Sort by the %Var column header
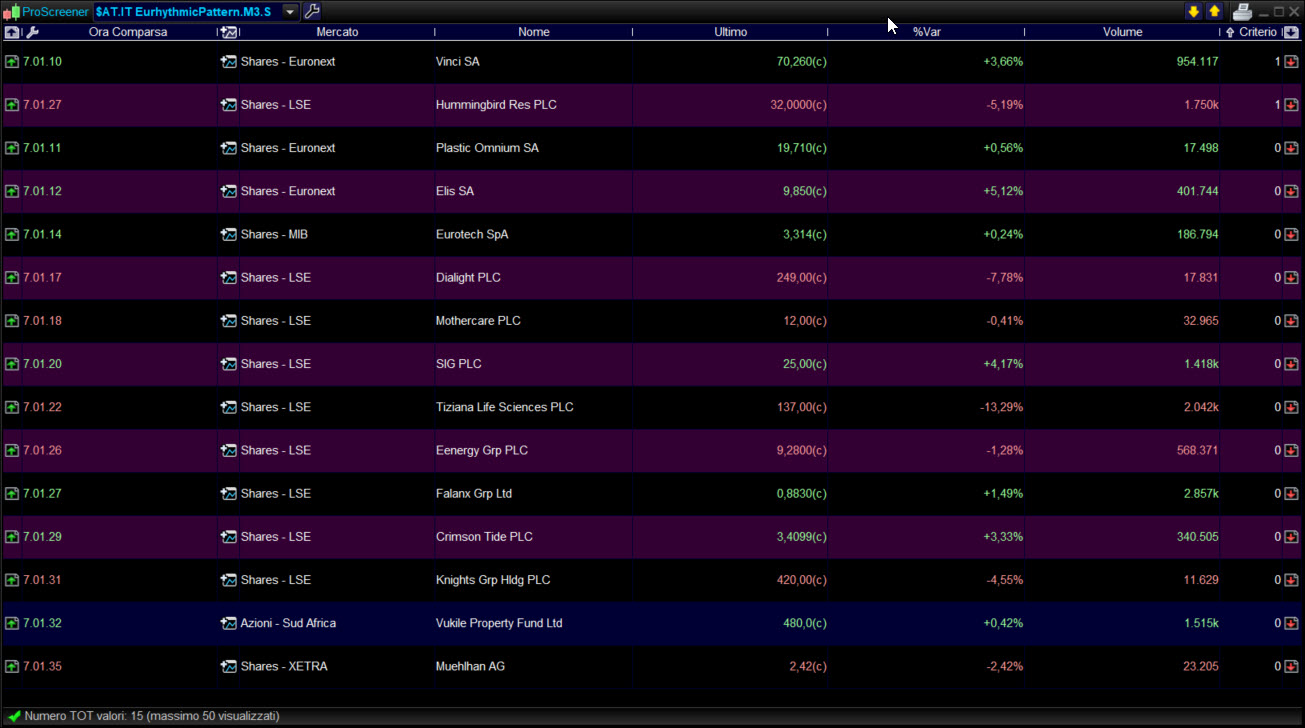 coord(927,32)
